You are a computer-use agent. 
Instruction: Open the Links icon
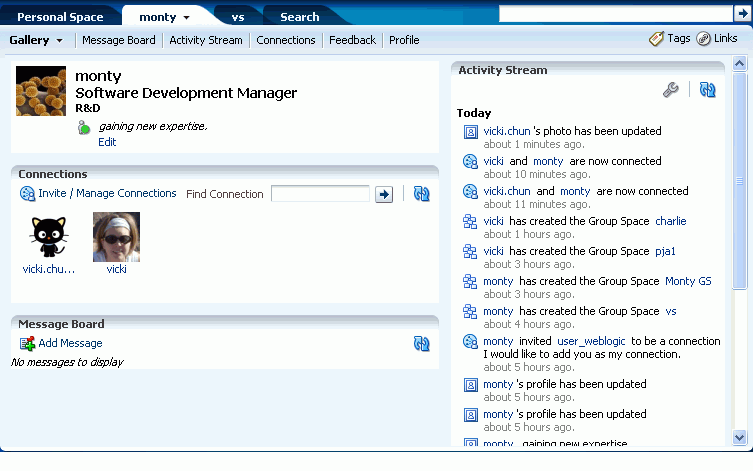click(703, 39)
